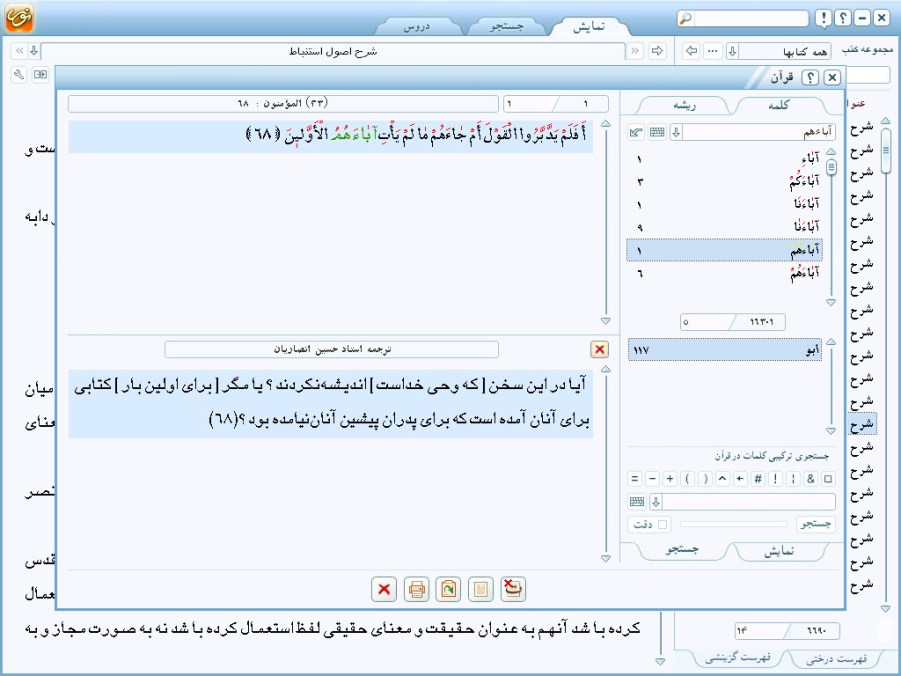Click the جستجو search button
Image resolution: width=901 pixels, height=676 pixels.
tap(816, 524)
